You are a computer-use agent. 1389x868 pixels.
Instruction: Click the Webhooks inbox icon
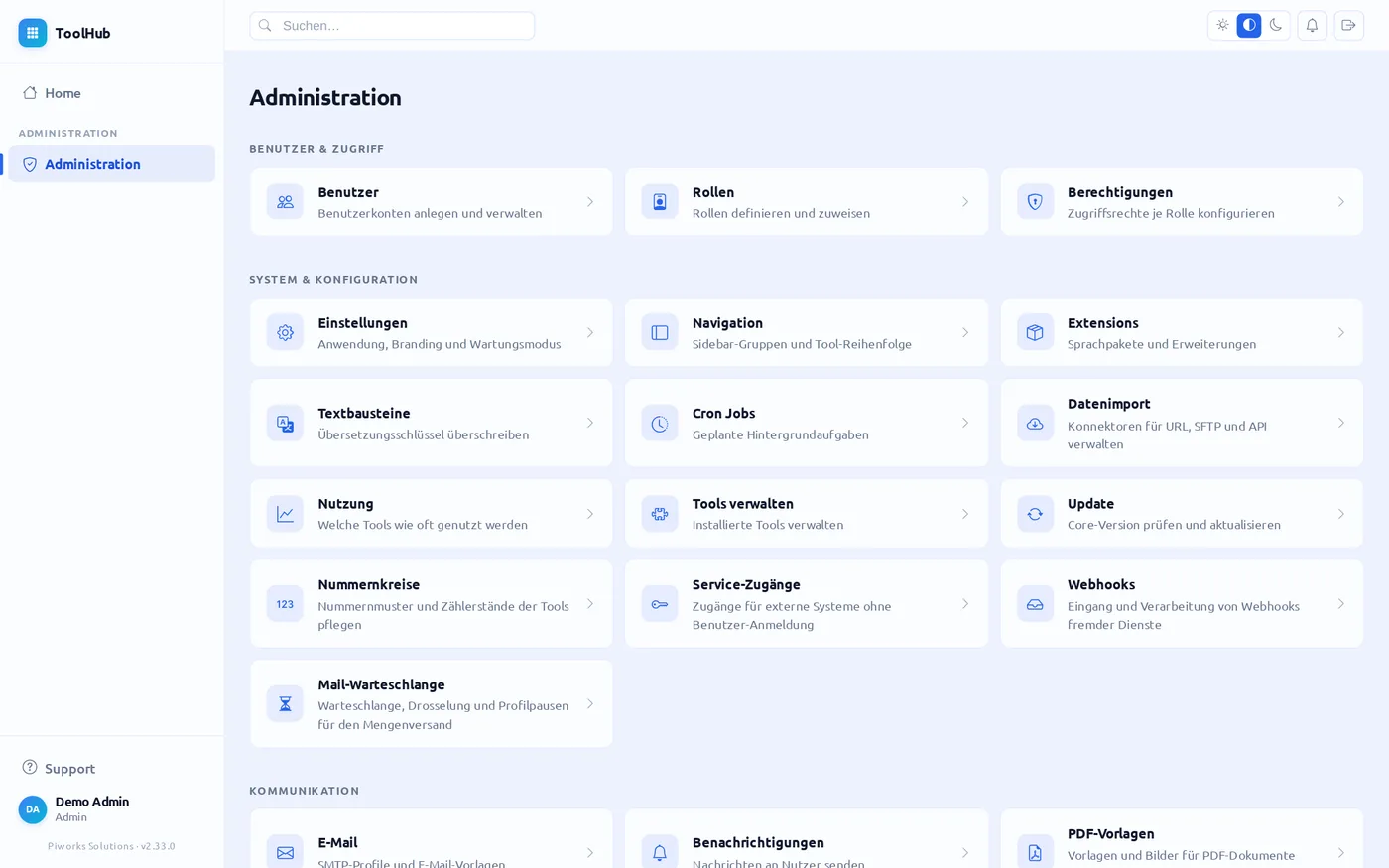(1035, 604)
